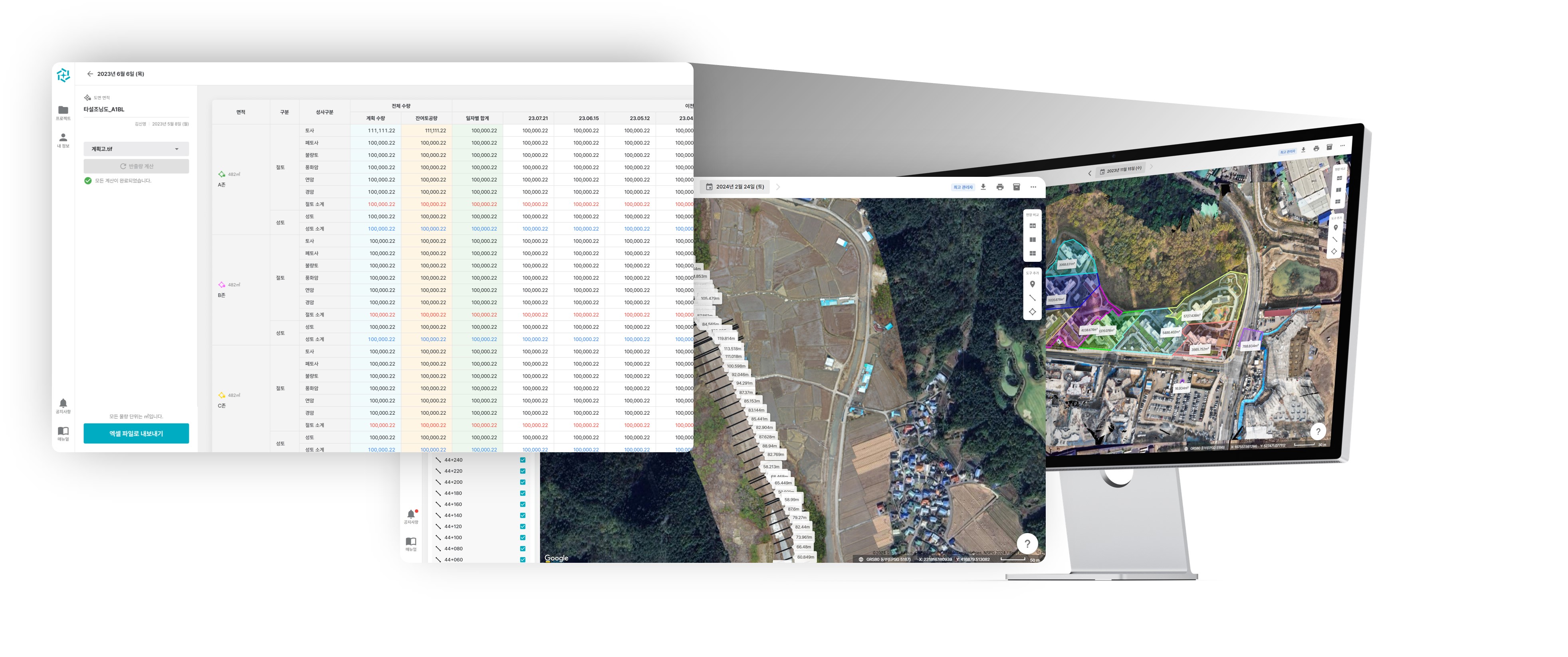The height and width of the screenshot is (657, 1568).
Task: Click the download icon on monitor window
Action: tap(1303, 150)
